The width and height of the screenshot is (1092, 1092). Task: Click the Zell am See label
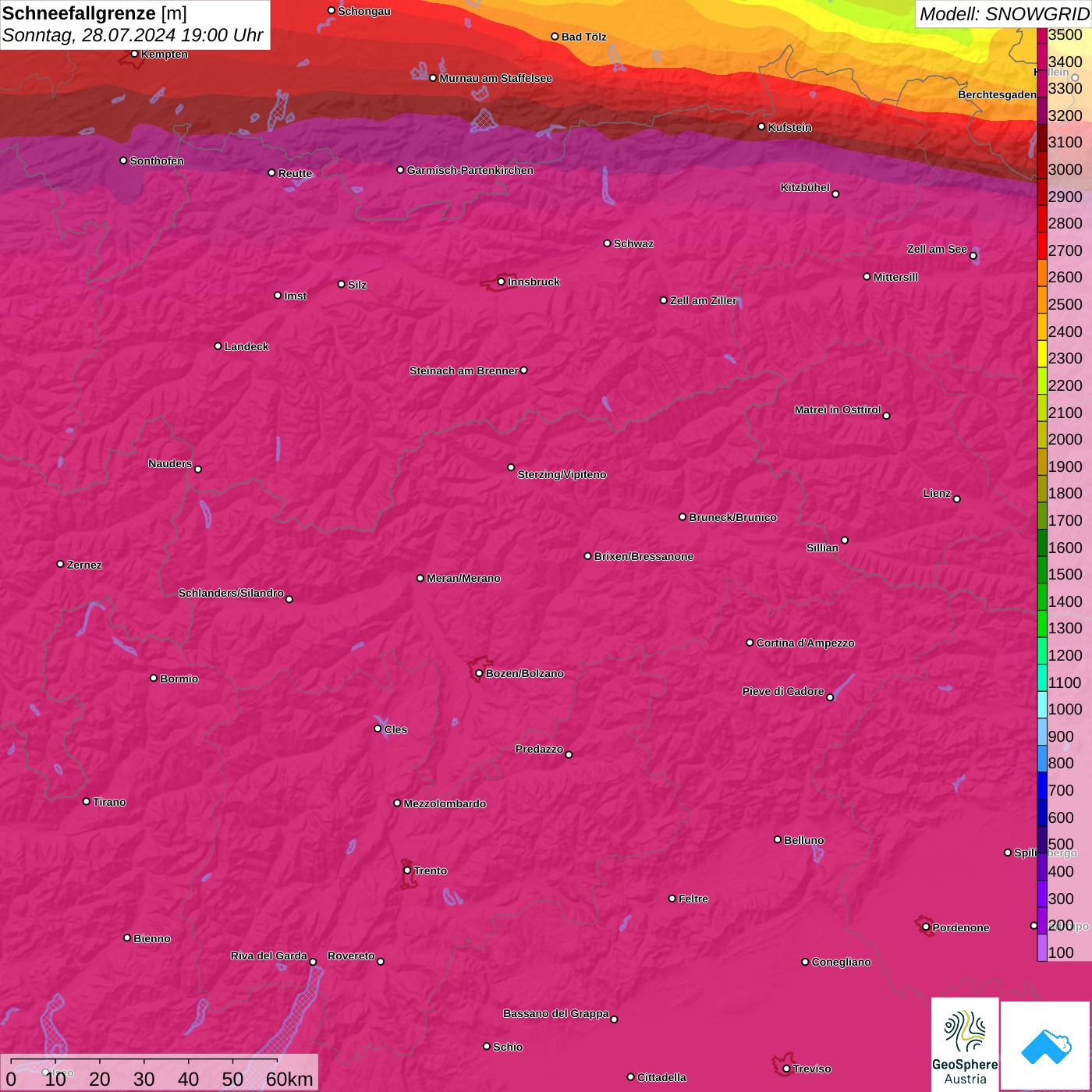pyautogui.click(x=936, y=249)
